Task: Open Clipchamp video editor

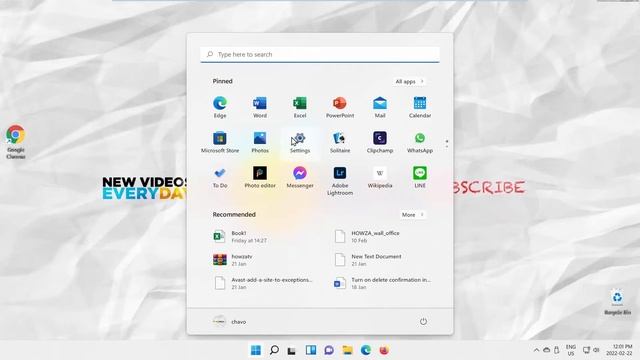Action: (x=380, y=142)
